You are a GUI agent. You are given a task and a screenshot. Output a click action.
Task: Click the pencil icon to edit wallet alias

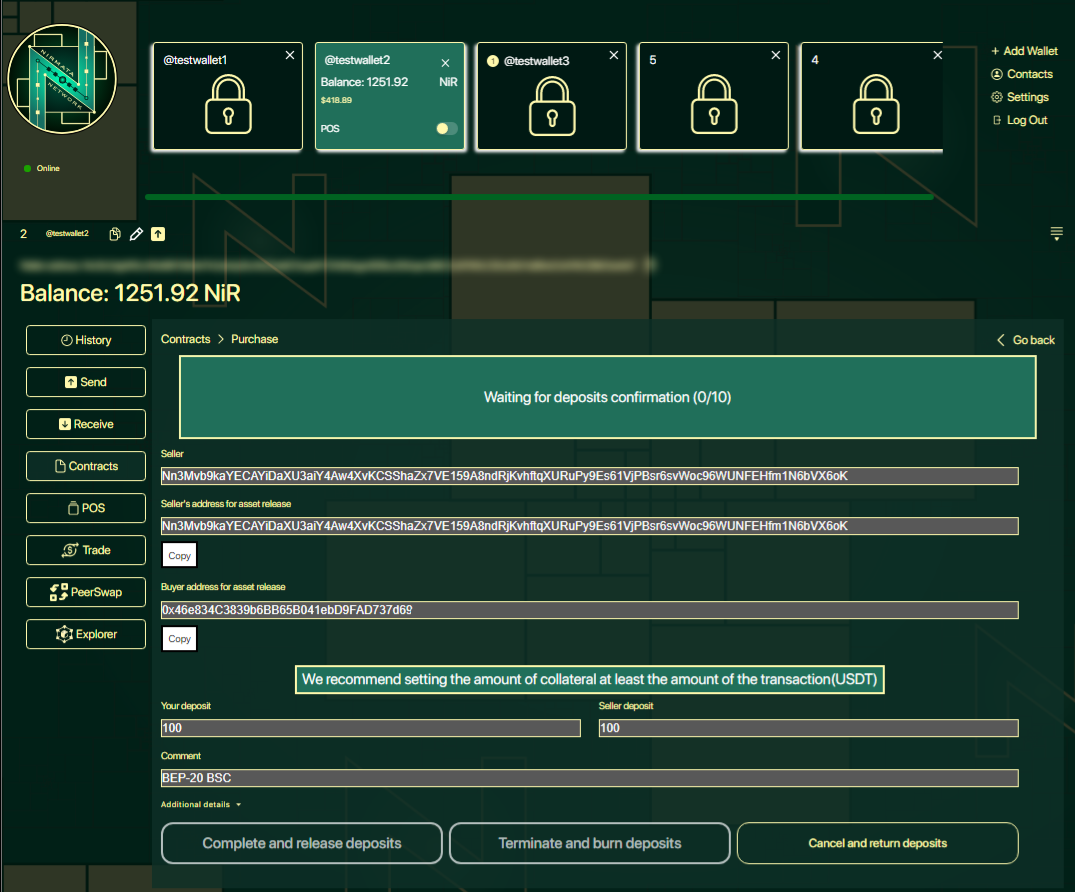click(x=137, y=234)
